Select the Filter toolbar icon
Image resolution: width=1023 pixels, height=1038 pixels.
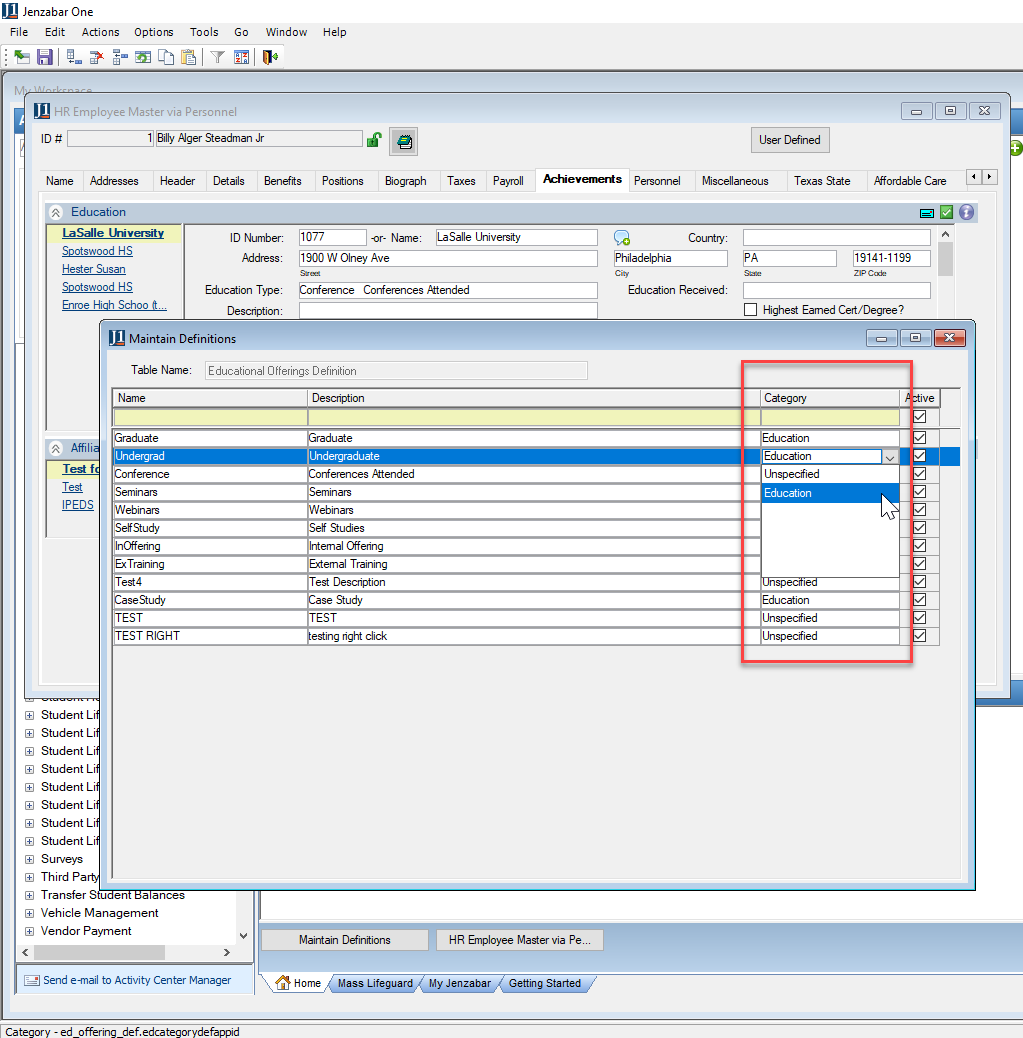(x=217, y=57)
